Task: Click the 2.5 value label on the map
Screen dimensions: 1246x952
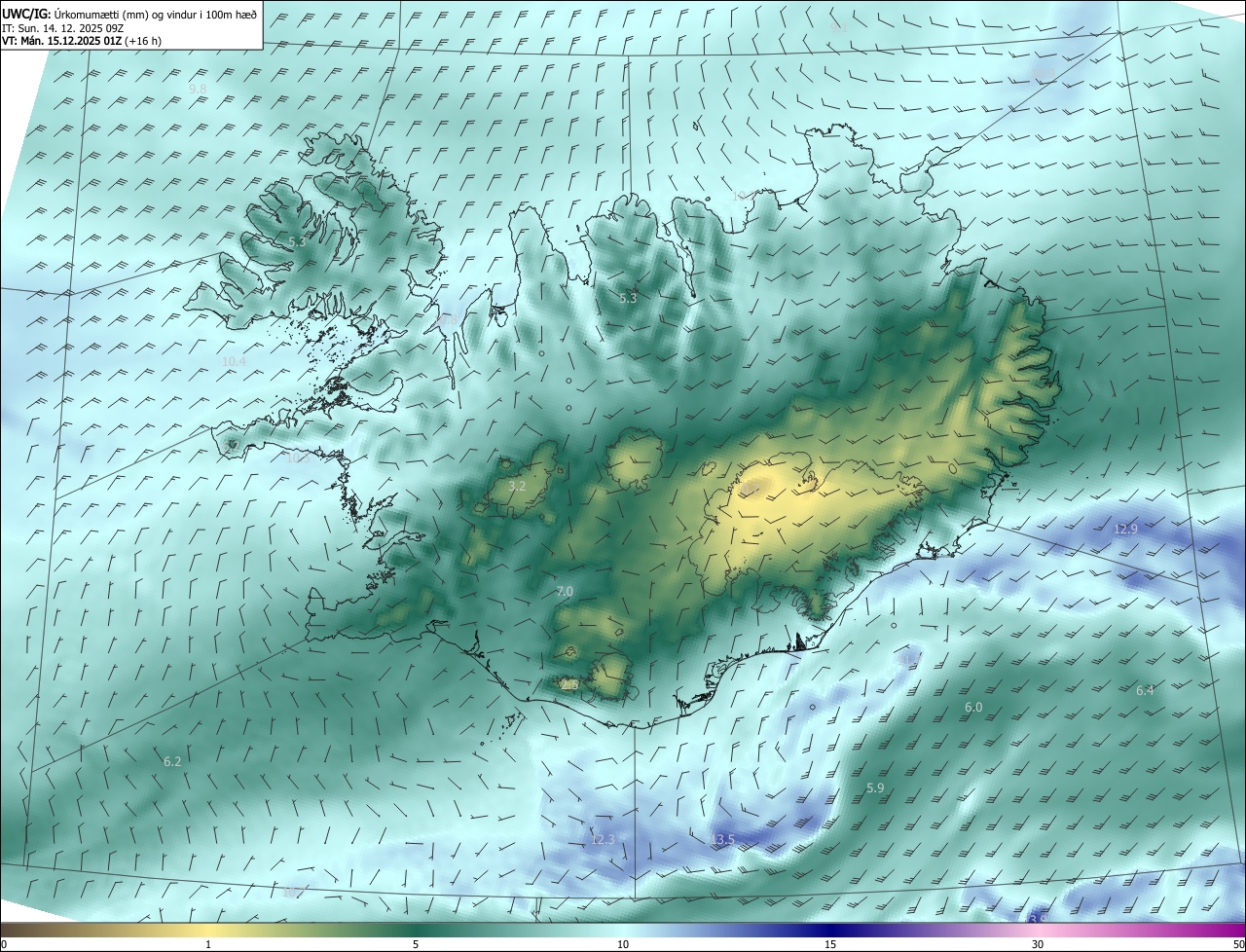Action: (569, 685)
